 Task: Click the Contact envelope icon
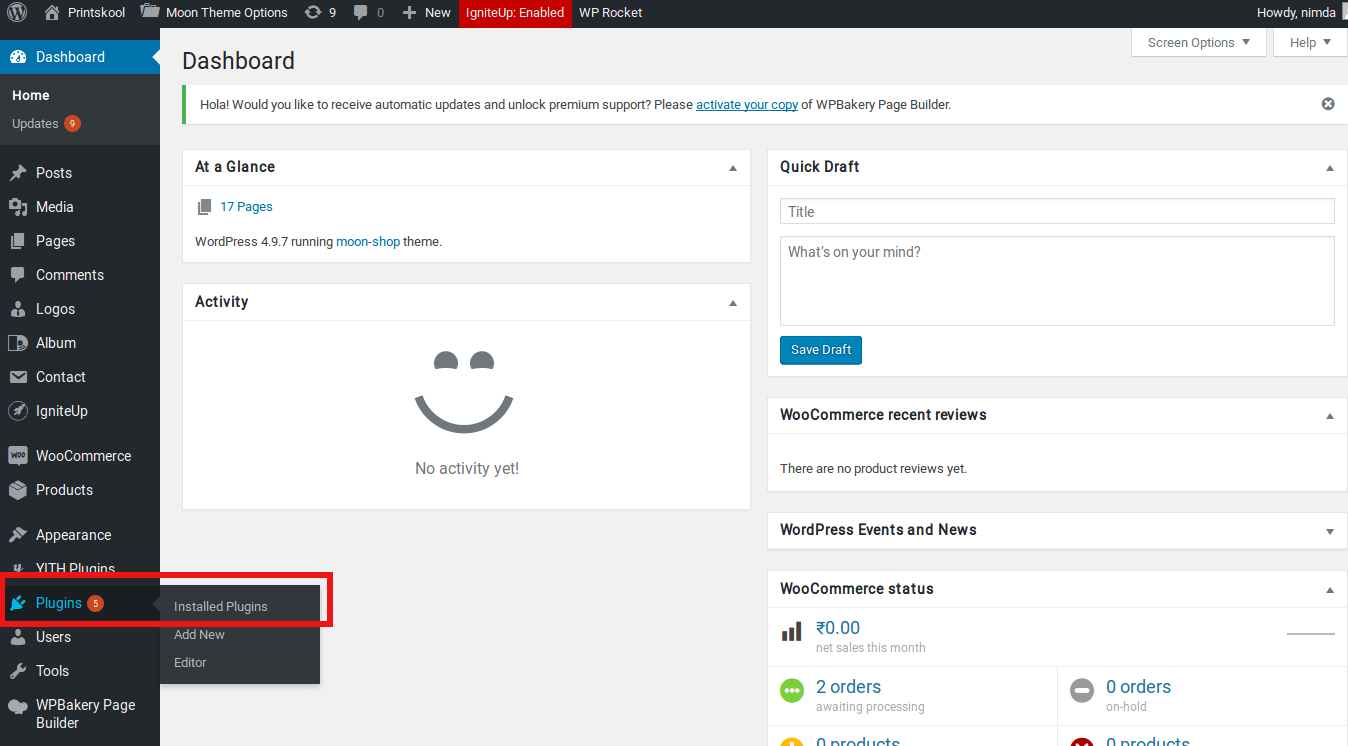pos(18,377)
